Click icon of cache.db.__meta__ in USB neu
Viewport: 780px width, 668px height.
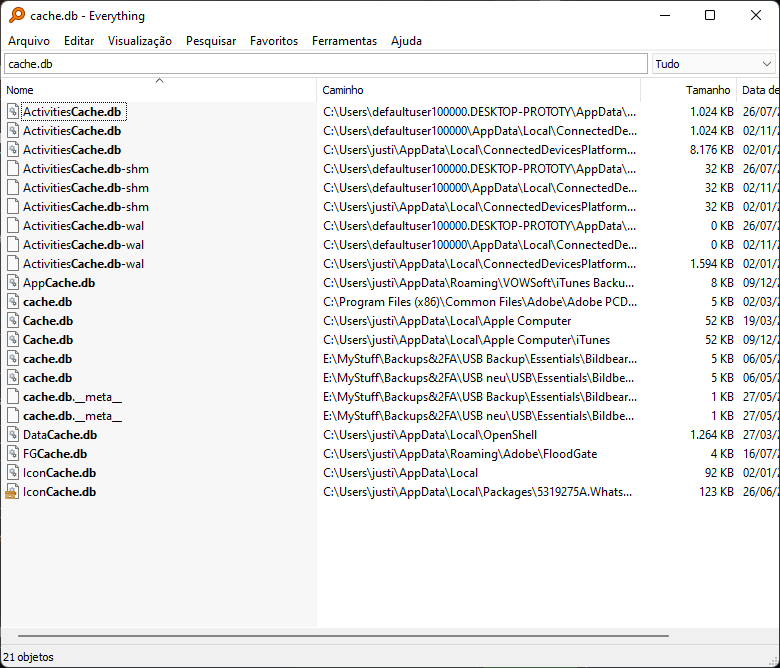coord(13,416)
